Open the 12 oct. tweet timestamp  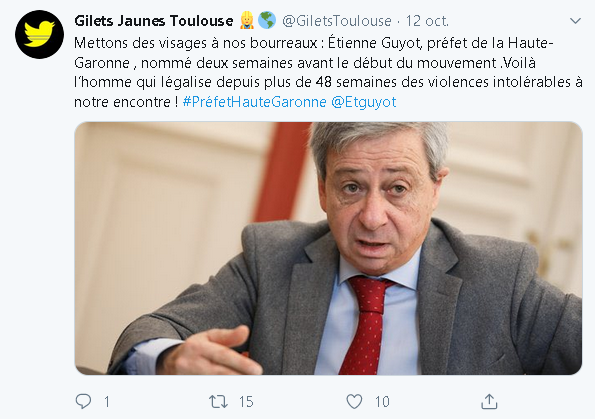pos(427,21)
